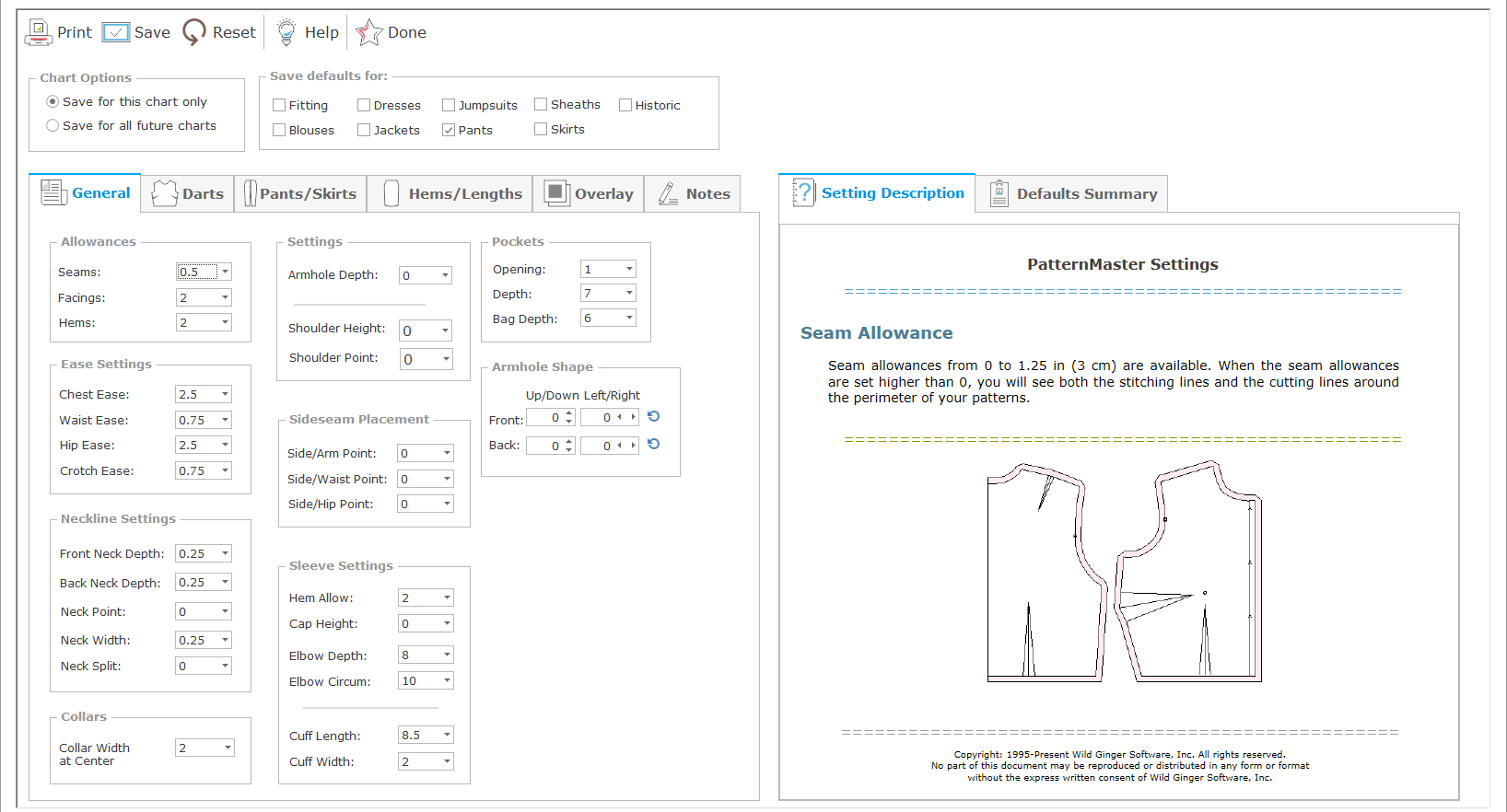The width and height of the screenshot is (1507, 812).
Task: Reset the Back armhole shape values
Action: tap(654, 445)
